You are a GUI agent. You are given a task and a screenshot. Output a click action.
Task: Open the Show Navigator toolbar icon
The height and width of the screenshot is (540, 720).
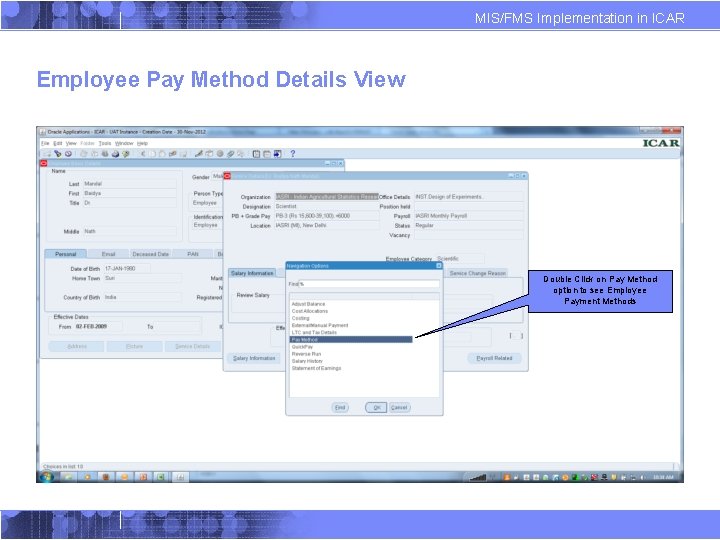tap(68, 154)
